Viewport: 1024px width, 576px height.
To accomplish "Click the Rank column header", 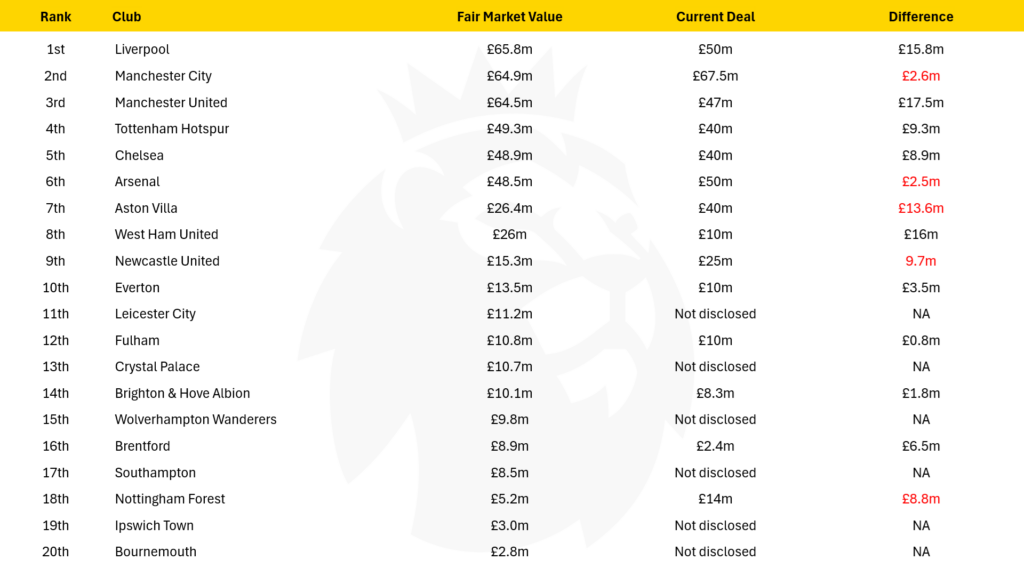I will (56, 17).
